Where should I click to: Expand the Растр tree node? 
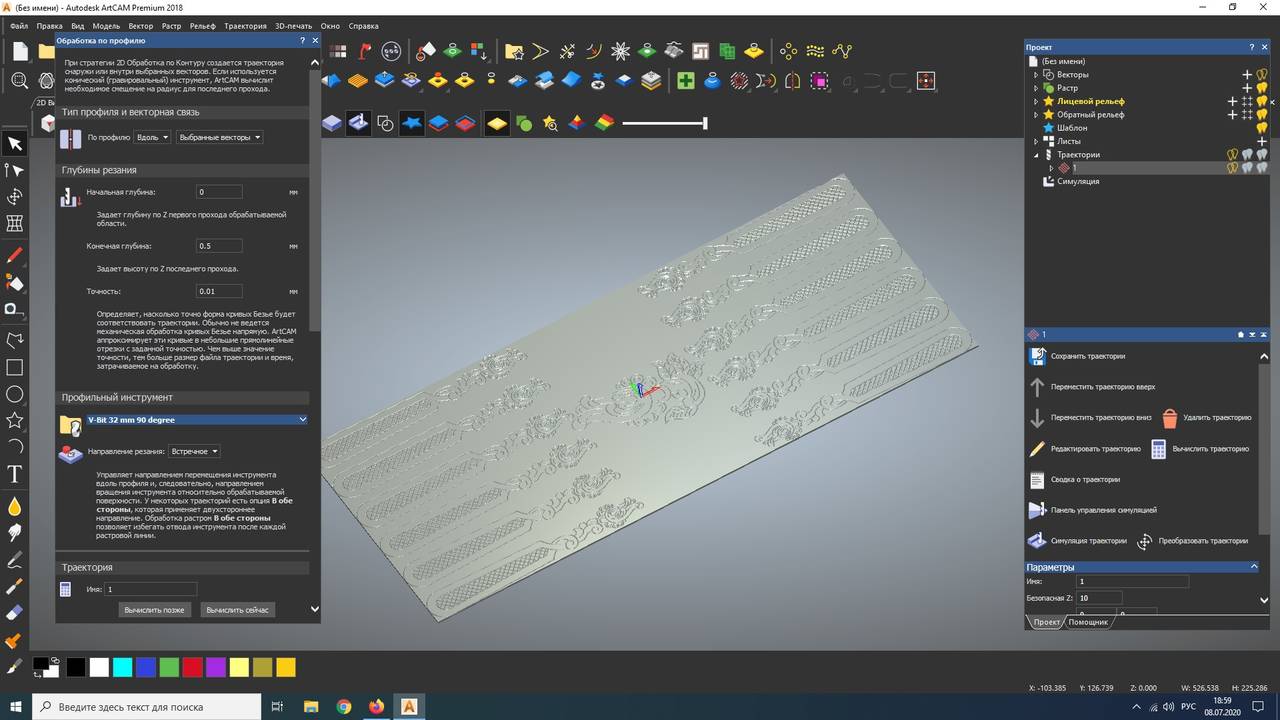1036,88
